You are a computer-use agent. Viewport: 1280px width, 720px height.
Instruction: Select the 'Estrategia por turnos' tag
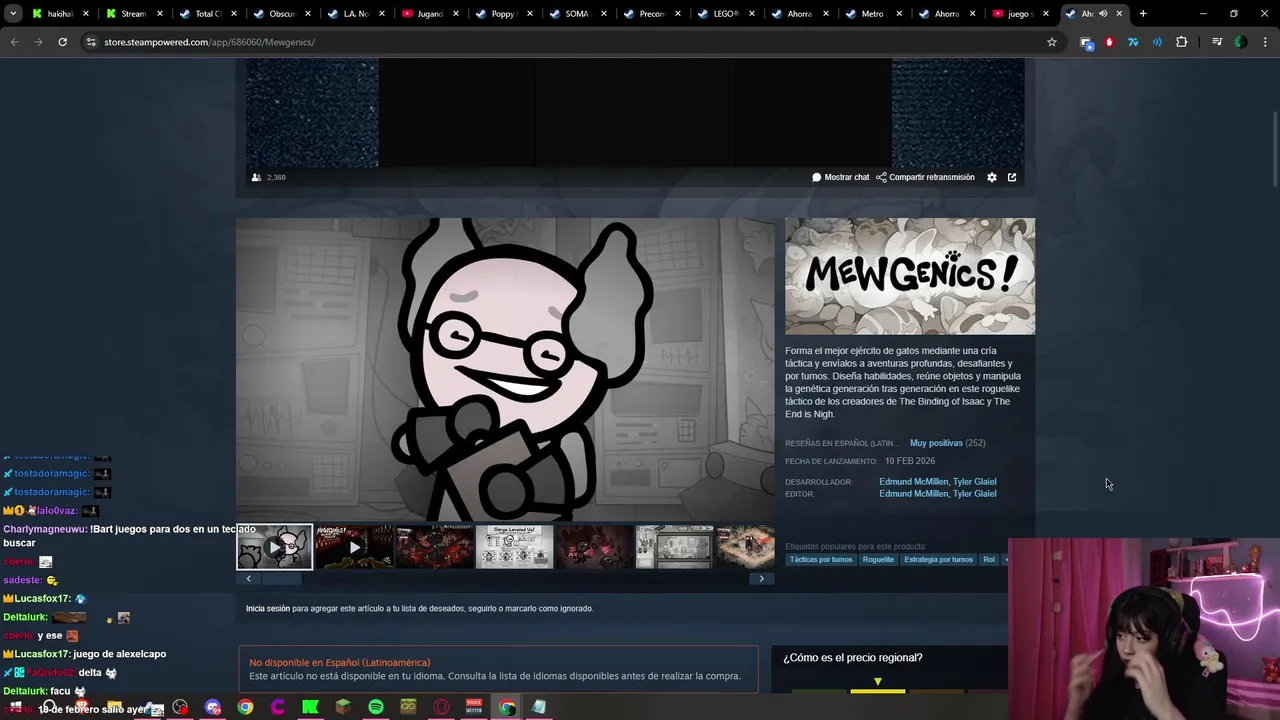click(938, 560)
